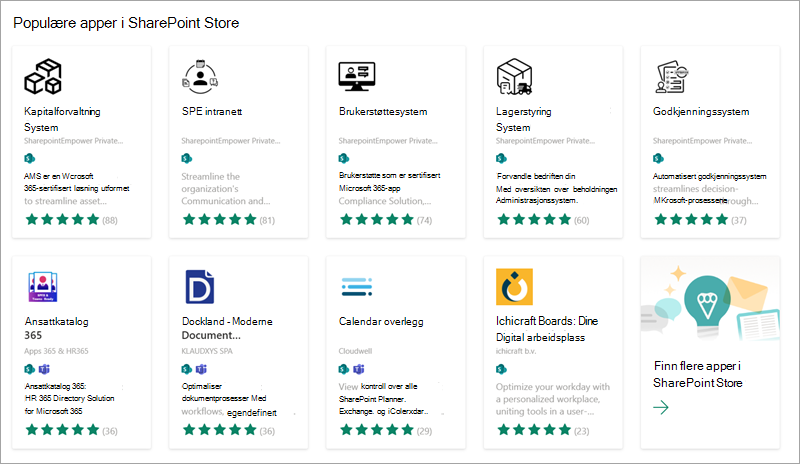Open the Calendar overlegg app title
This screenshot has width=800, height=464.
(381, 322)
